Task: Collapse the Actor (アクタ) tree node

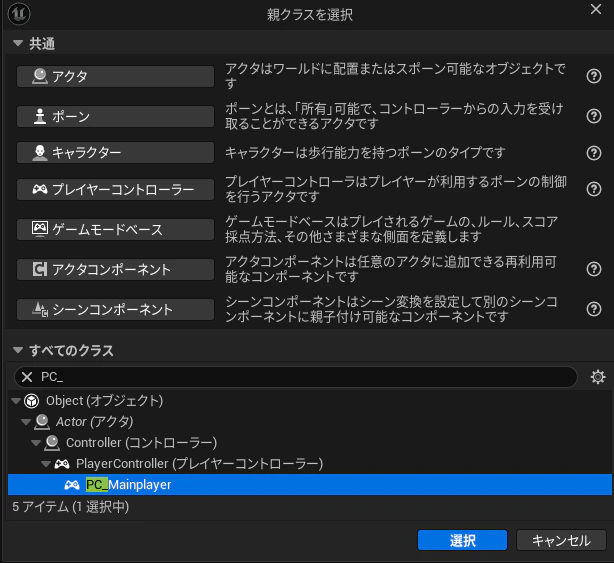Action: (x=26, y=422)
